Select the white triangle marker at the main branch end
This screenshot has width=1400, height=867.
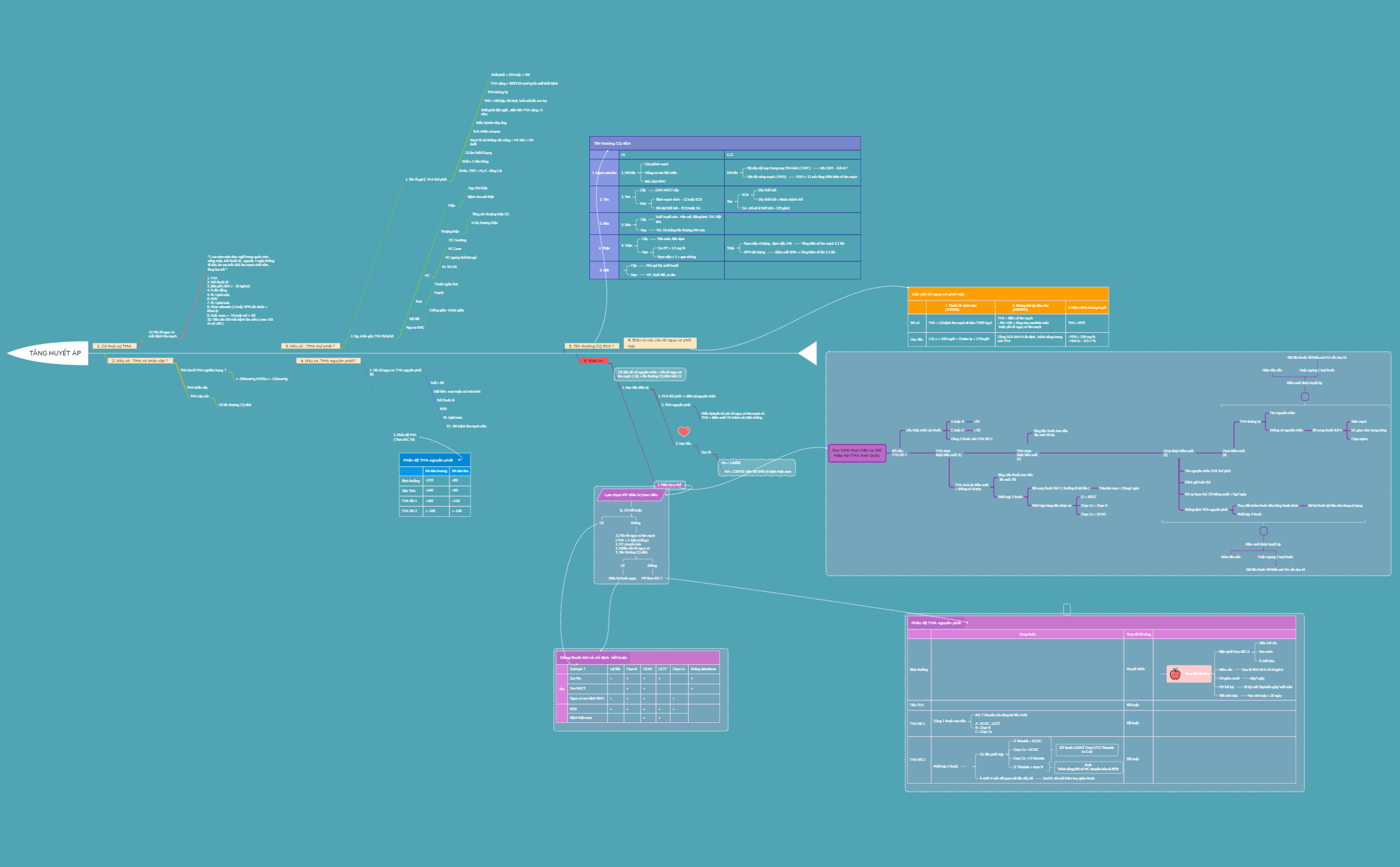tap(808, 353)
